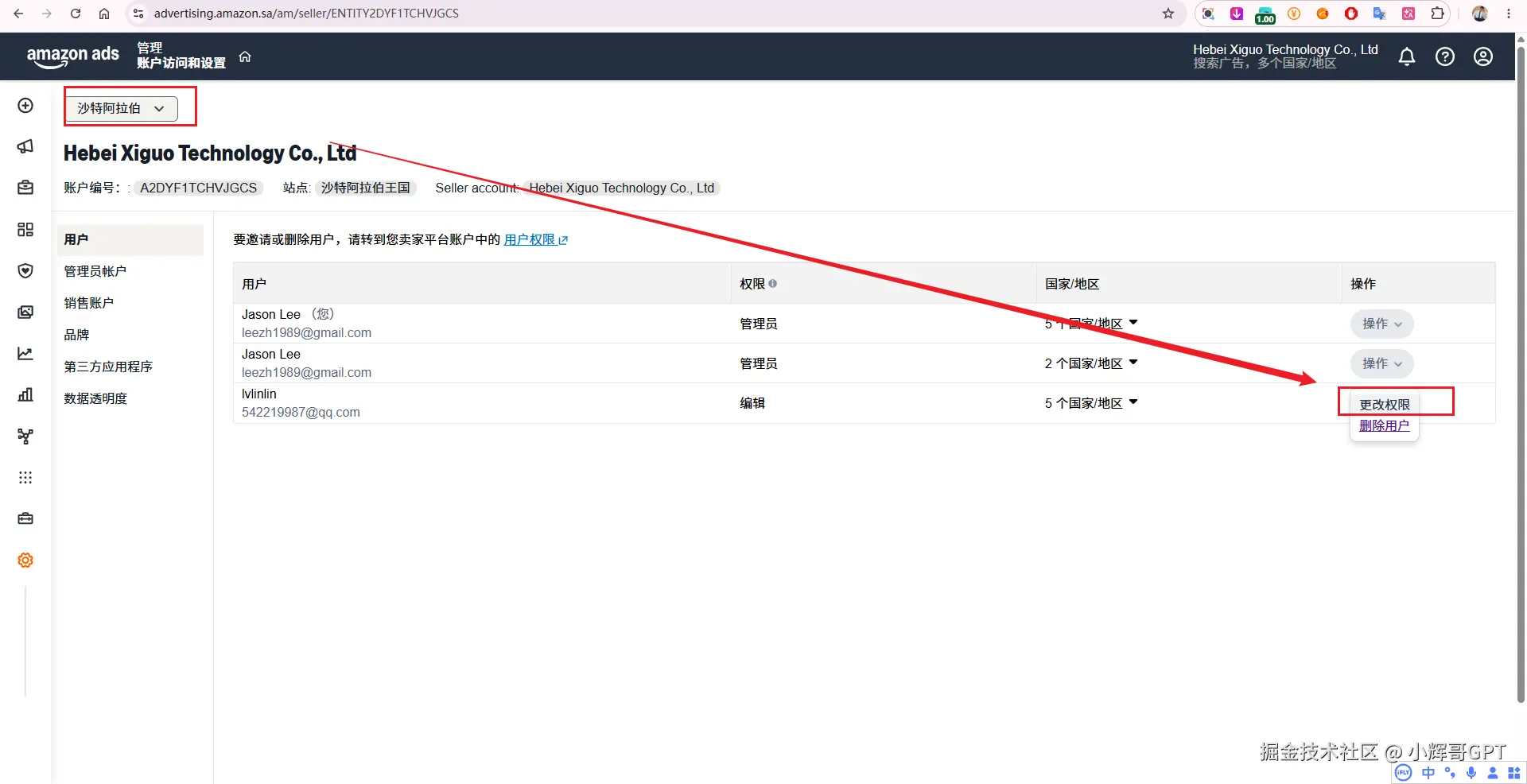The image size is (1527, 784).
Task: Open the 销售账户 section
Action: click(89, 303)
